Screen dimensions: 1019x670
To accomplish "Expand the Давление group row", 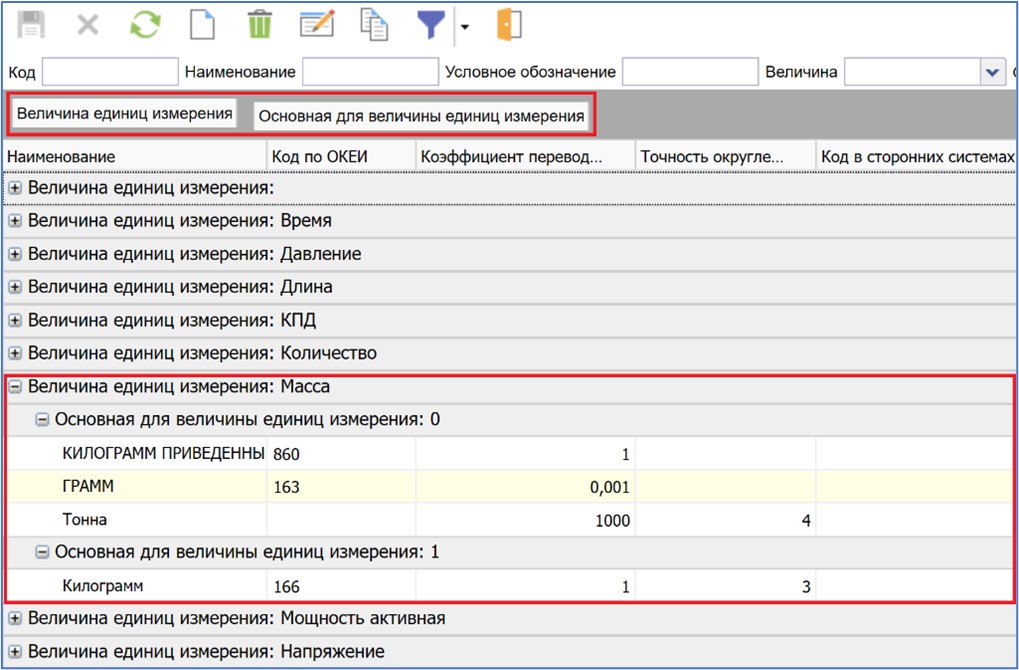I will click(15, 254).
